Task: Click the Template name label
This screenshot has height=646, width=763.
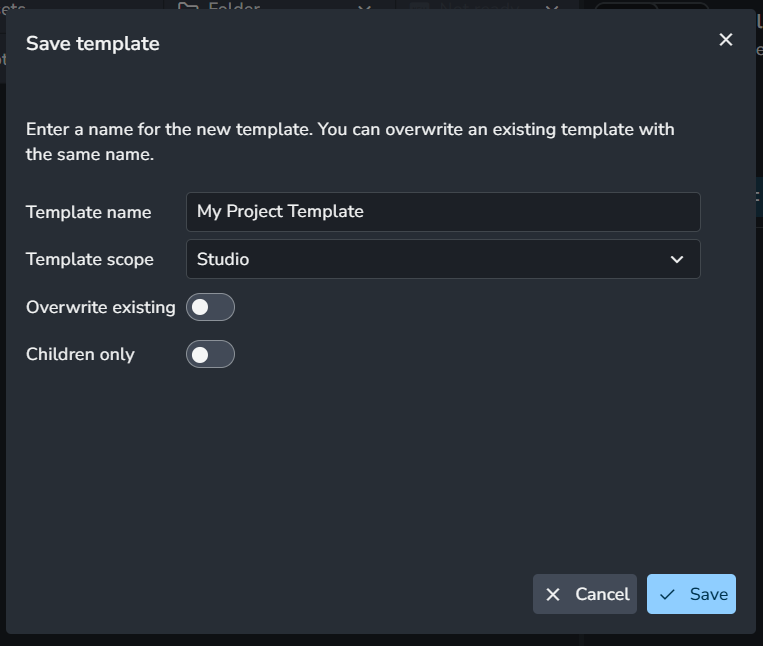Action: click(x=89, y=212)
